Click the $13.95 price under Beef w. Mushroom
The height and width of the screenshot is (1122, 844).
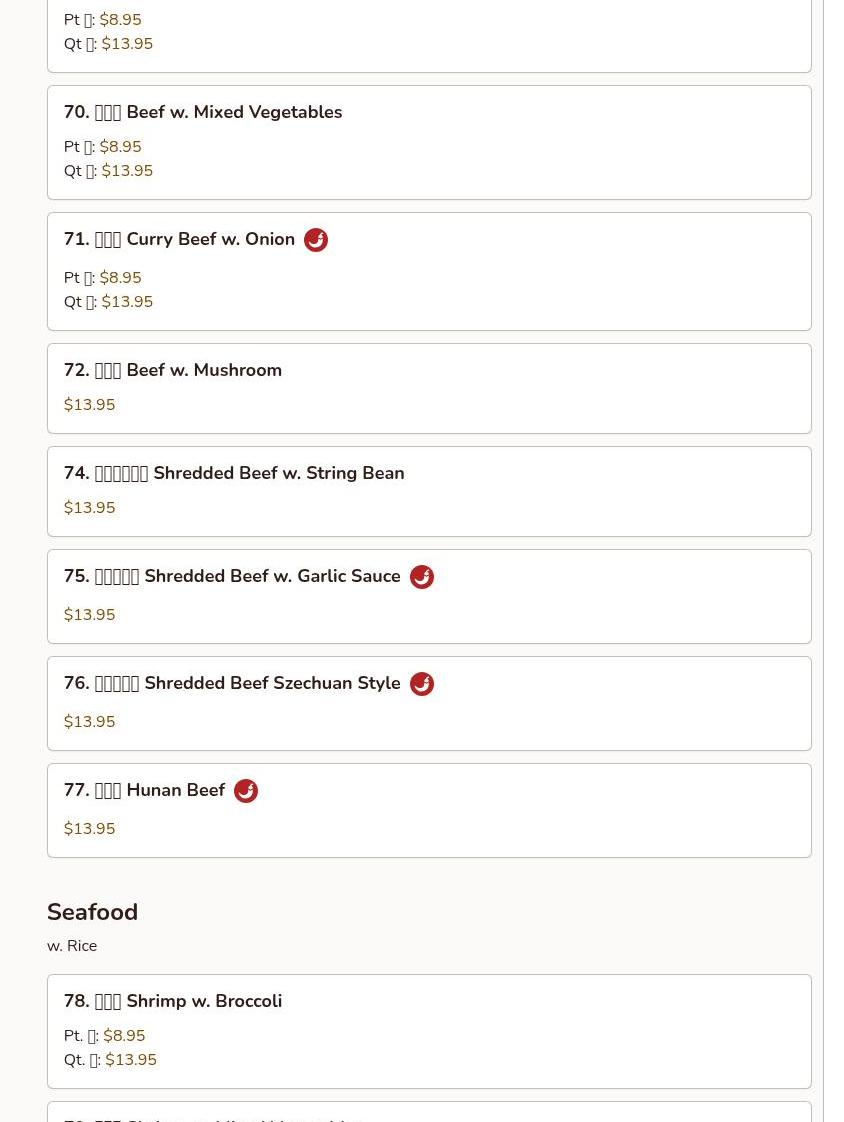89,405
